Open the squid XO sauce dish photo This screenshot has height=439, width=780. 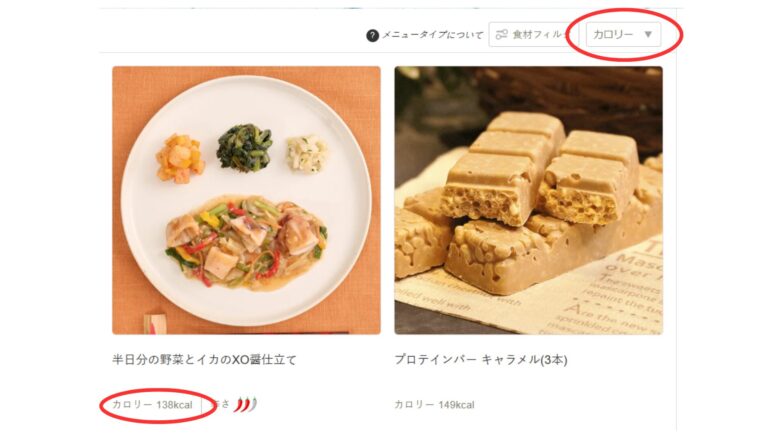point(246,200)
